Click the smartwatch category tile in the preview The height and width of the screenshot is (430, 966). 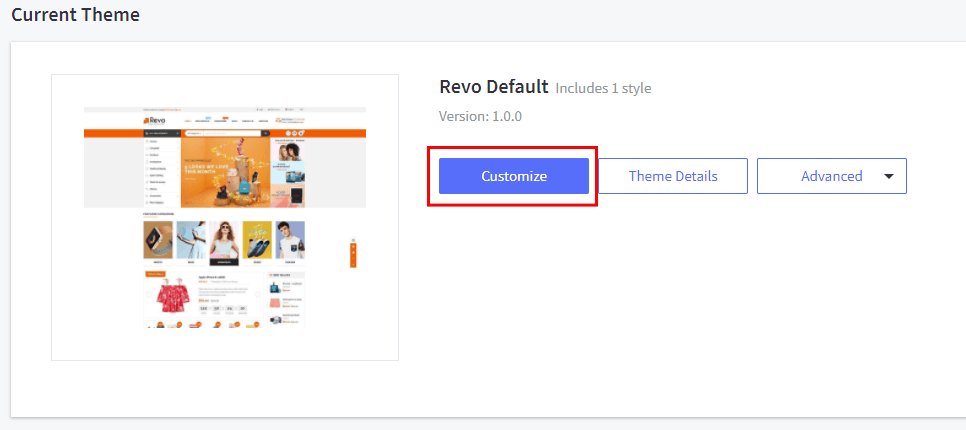click(159, 241)
